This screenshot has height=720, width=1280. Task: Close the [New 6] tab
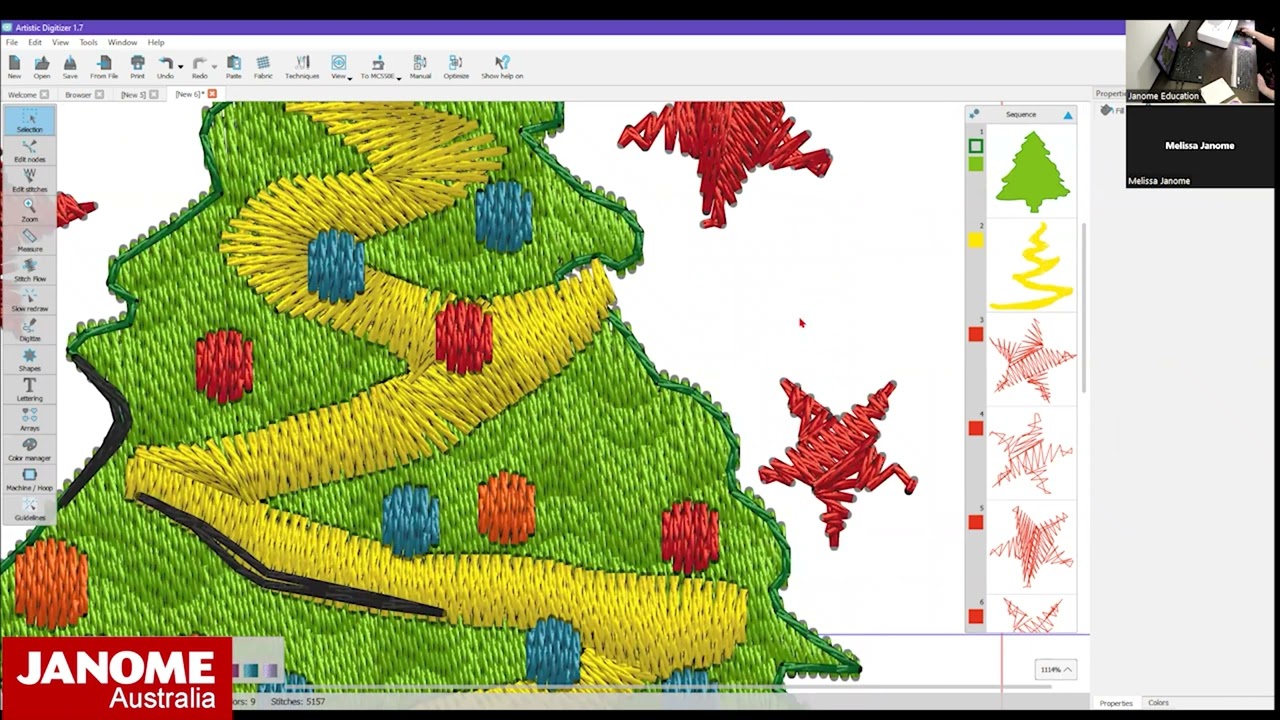[x=212, y=94]
